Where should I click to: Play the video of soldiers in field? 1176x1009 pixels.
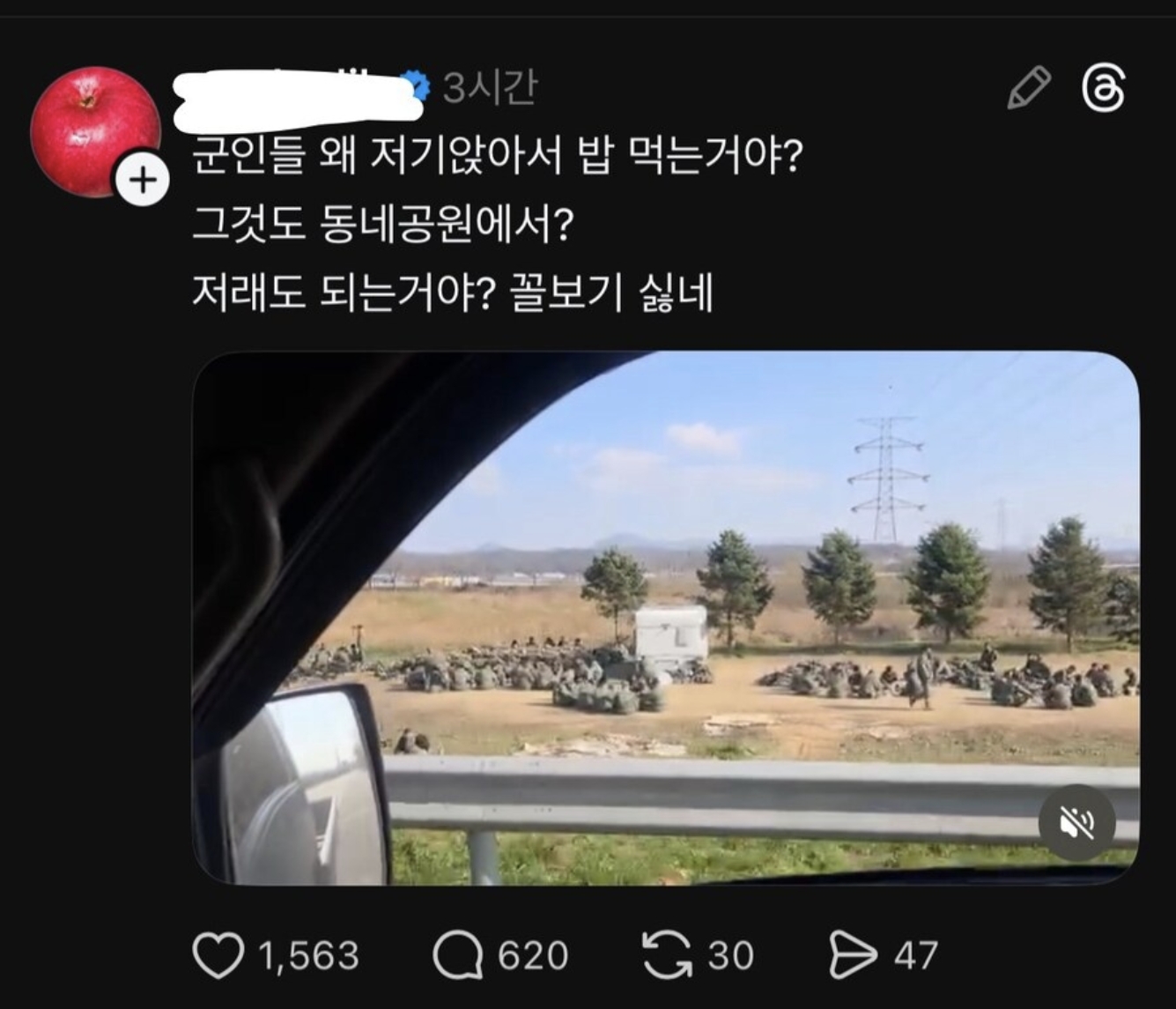[x=665, y=618]
